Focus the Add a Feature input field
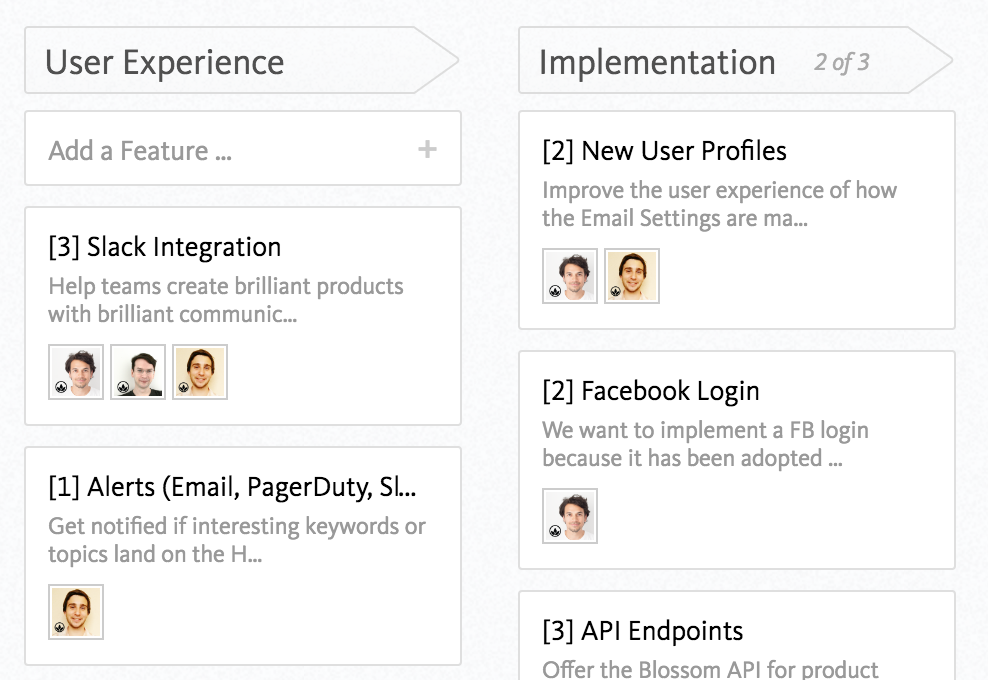This screenshot has height=680, width=988. coord(243,149)
